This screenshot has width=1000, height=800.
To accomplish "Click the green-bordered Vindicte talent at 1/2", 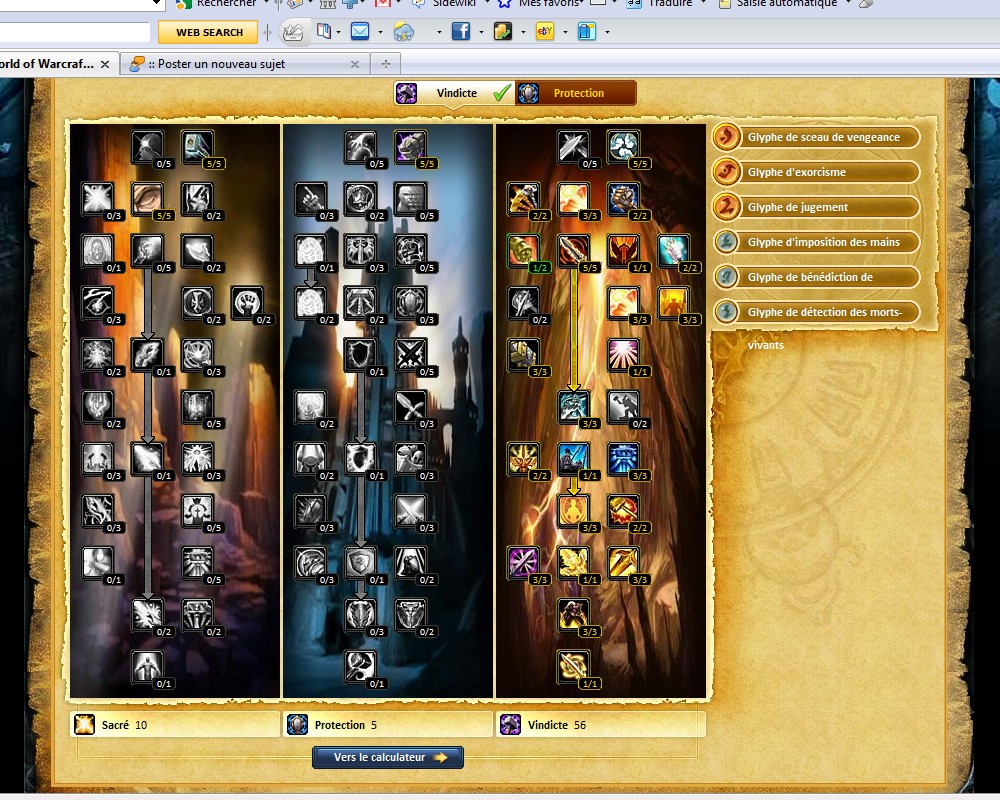I will tap(524, 251).
